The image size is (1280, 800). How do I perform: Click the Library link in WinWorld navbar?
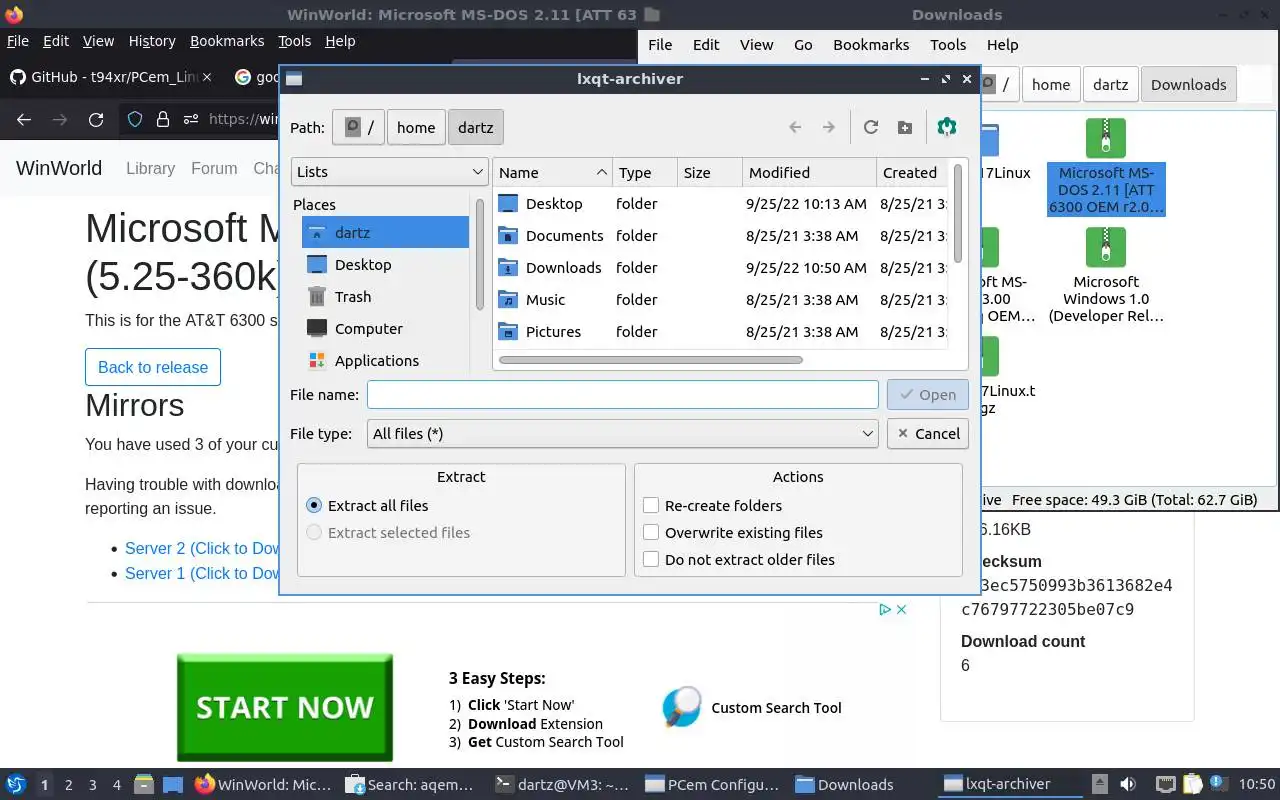[x=150, y=168]
